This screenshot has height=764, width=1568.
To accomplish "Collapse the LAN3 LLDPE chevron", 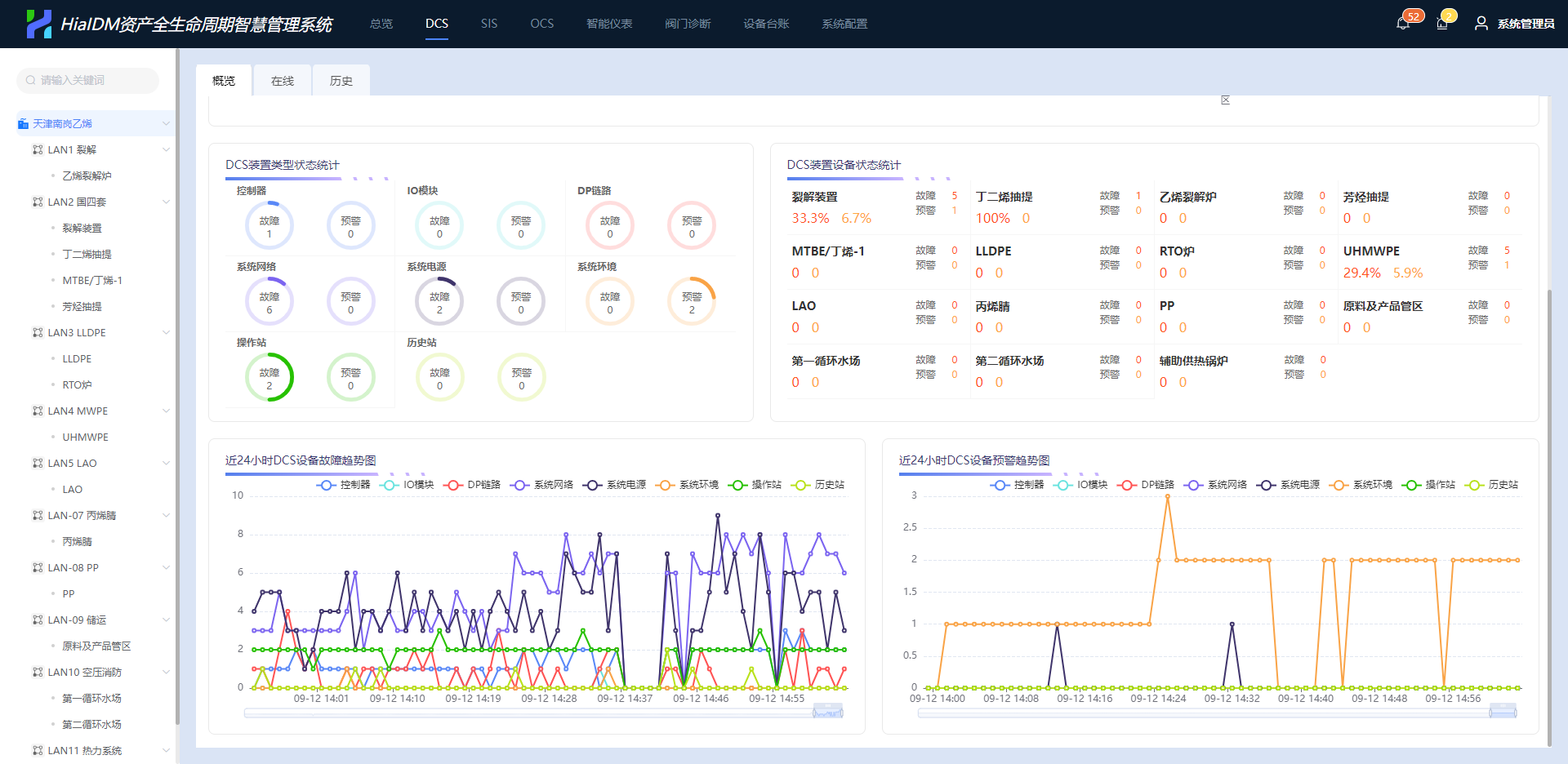I will 166,332.
